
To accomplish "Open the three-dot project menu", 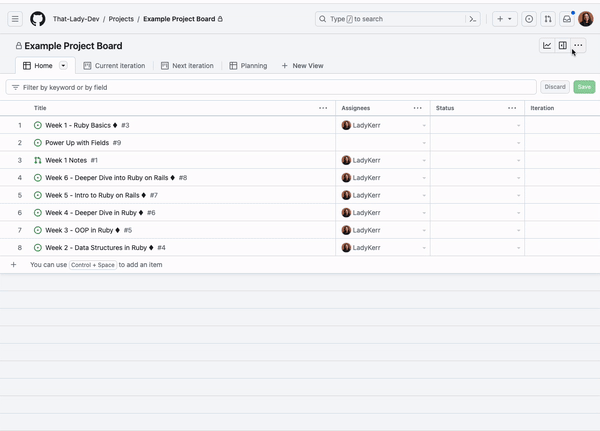I will [x=578, y=46].
